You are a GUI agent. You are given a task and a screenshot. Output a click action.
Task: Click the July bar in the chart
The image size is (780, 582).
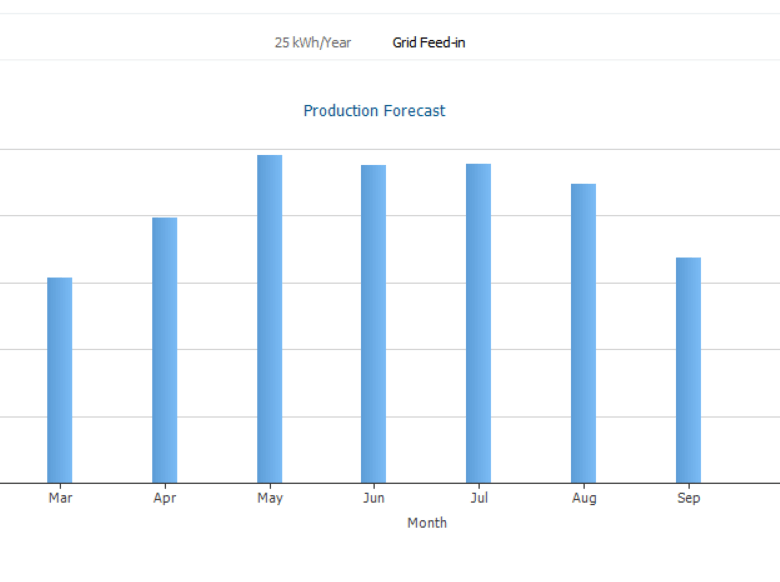click(x=478, y=323)
